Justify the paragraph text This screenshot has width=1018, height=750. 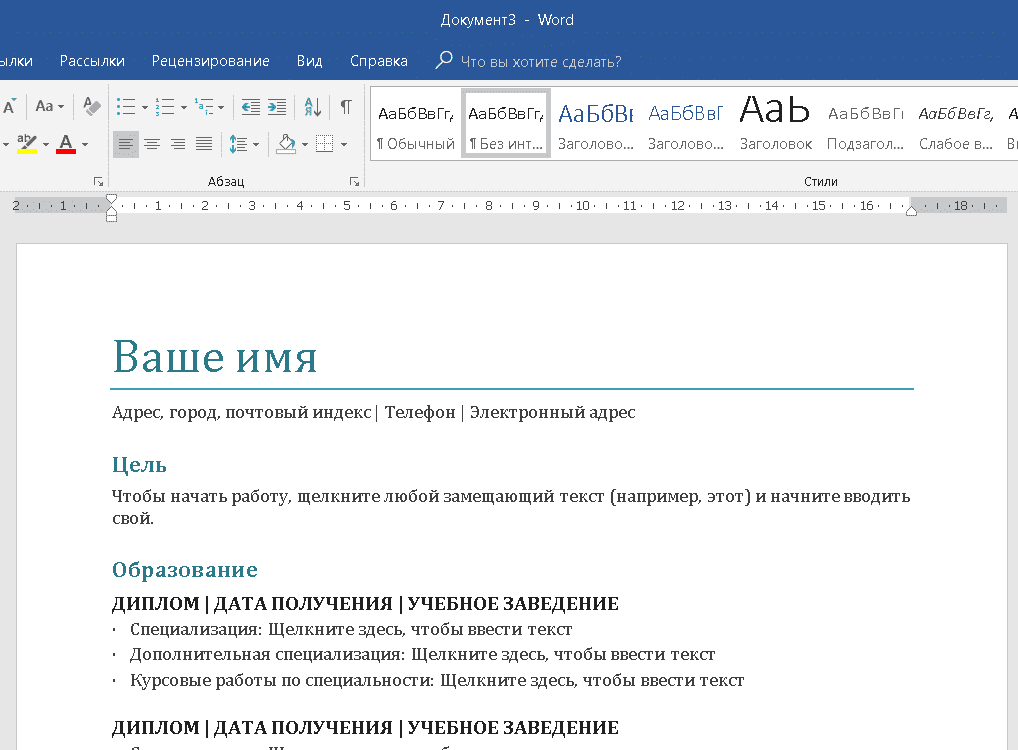coord(204,144)
